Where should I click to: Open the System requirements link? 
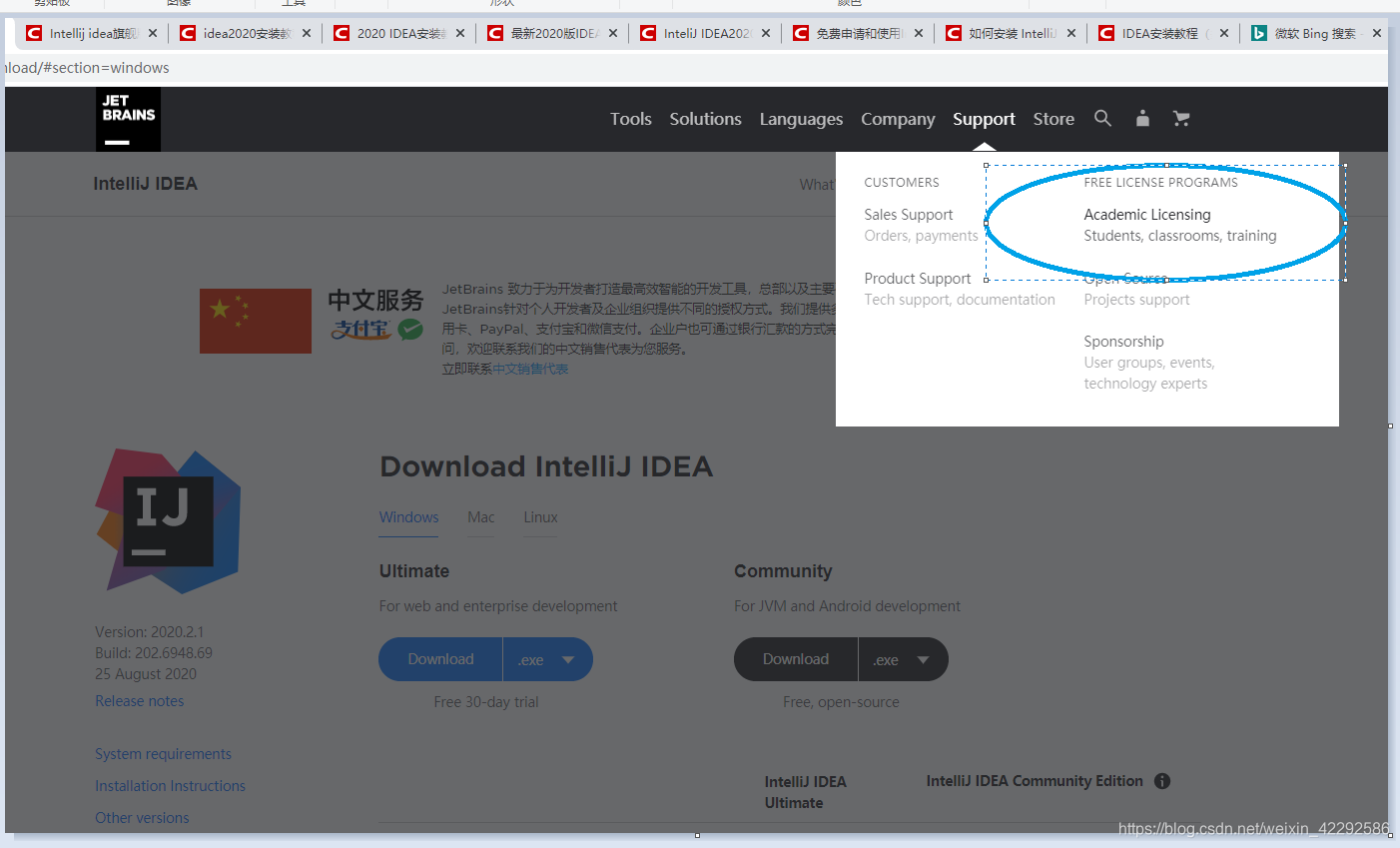[x=163, y=754]
